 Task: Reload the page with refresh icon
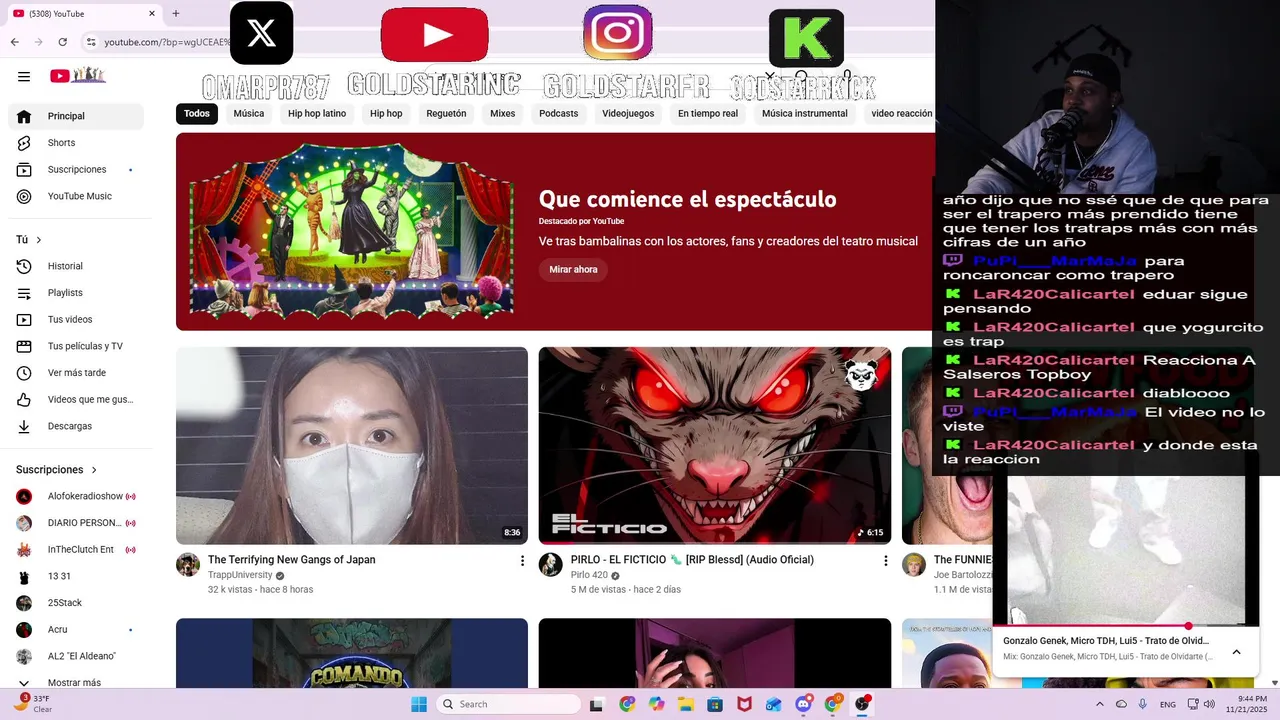[x=62, y=42]
